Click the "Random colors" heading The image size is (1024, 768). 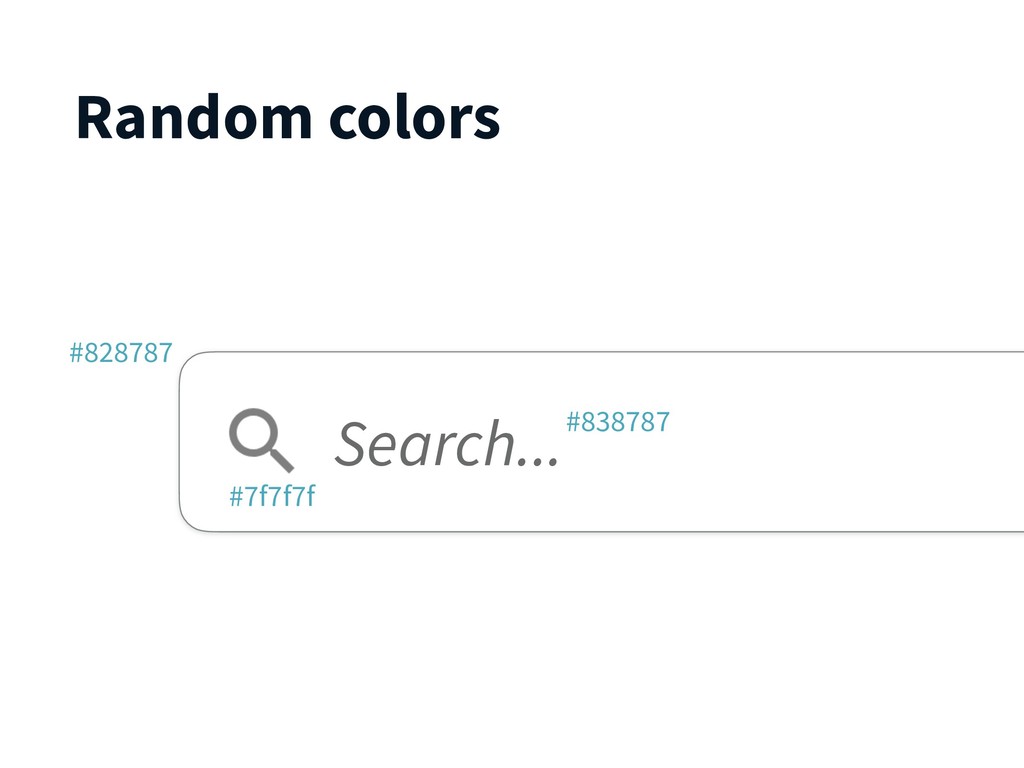pyautogui.click(x=288, y=118)
